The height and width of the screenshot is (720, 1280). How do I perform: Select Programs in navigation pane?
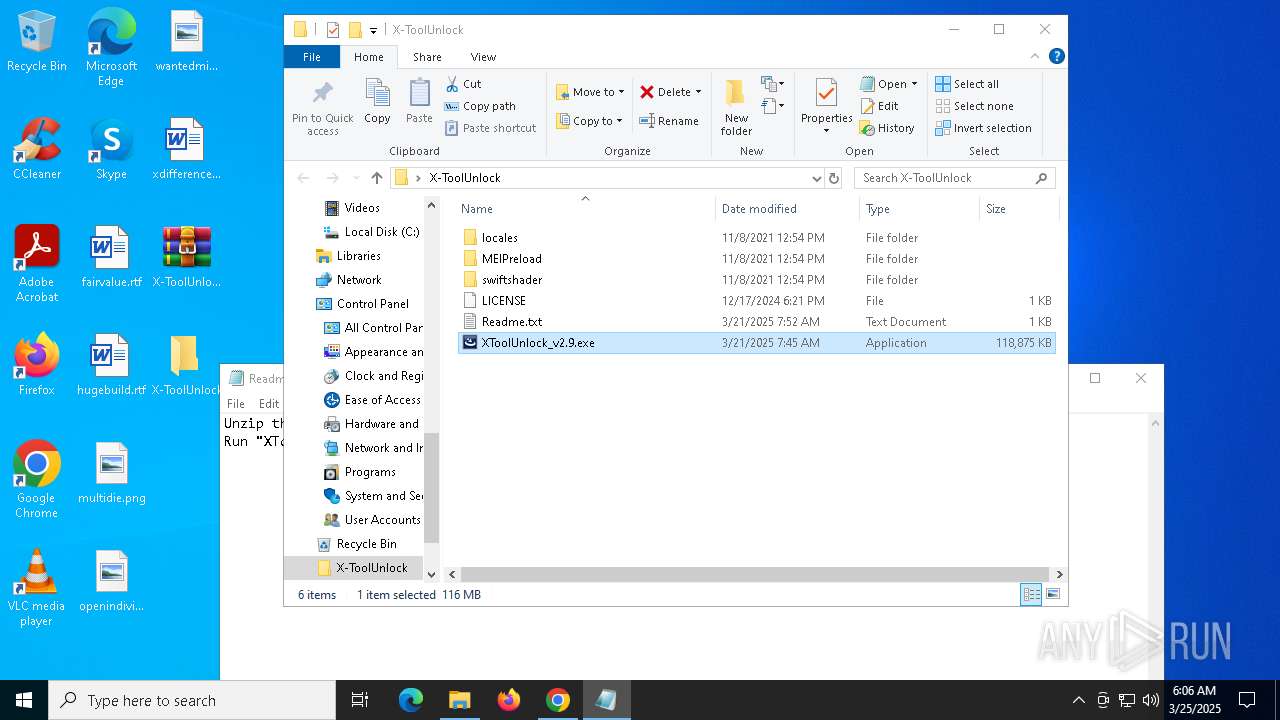(x=370, y=472)
